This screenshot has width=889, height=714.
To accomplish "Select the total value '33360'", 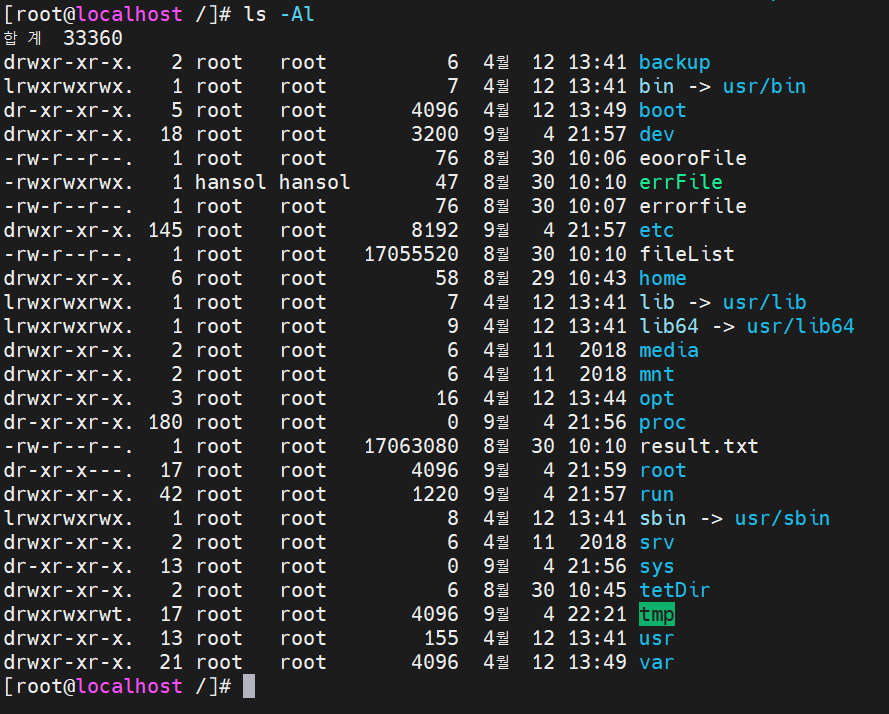I will click(92, 38).
